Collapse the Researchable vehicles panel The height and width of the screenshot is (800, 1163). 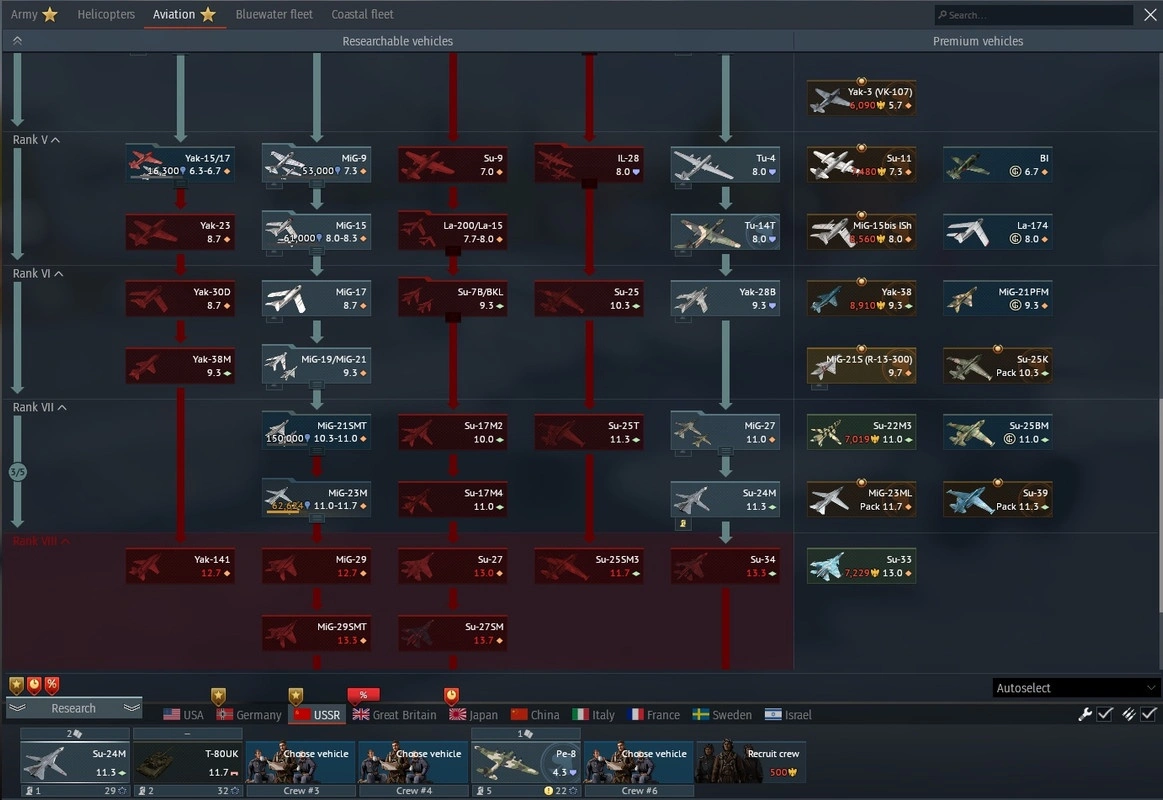(x=17, y=41)
